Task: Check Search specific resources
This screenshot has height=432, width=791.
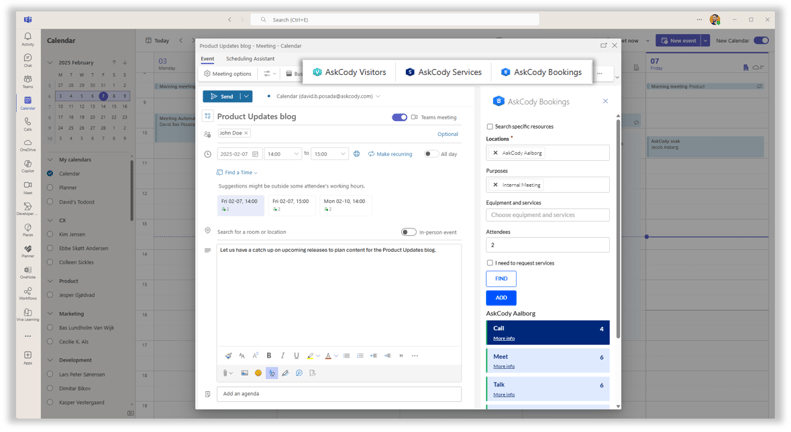Action: 489,127
